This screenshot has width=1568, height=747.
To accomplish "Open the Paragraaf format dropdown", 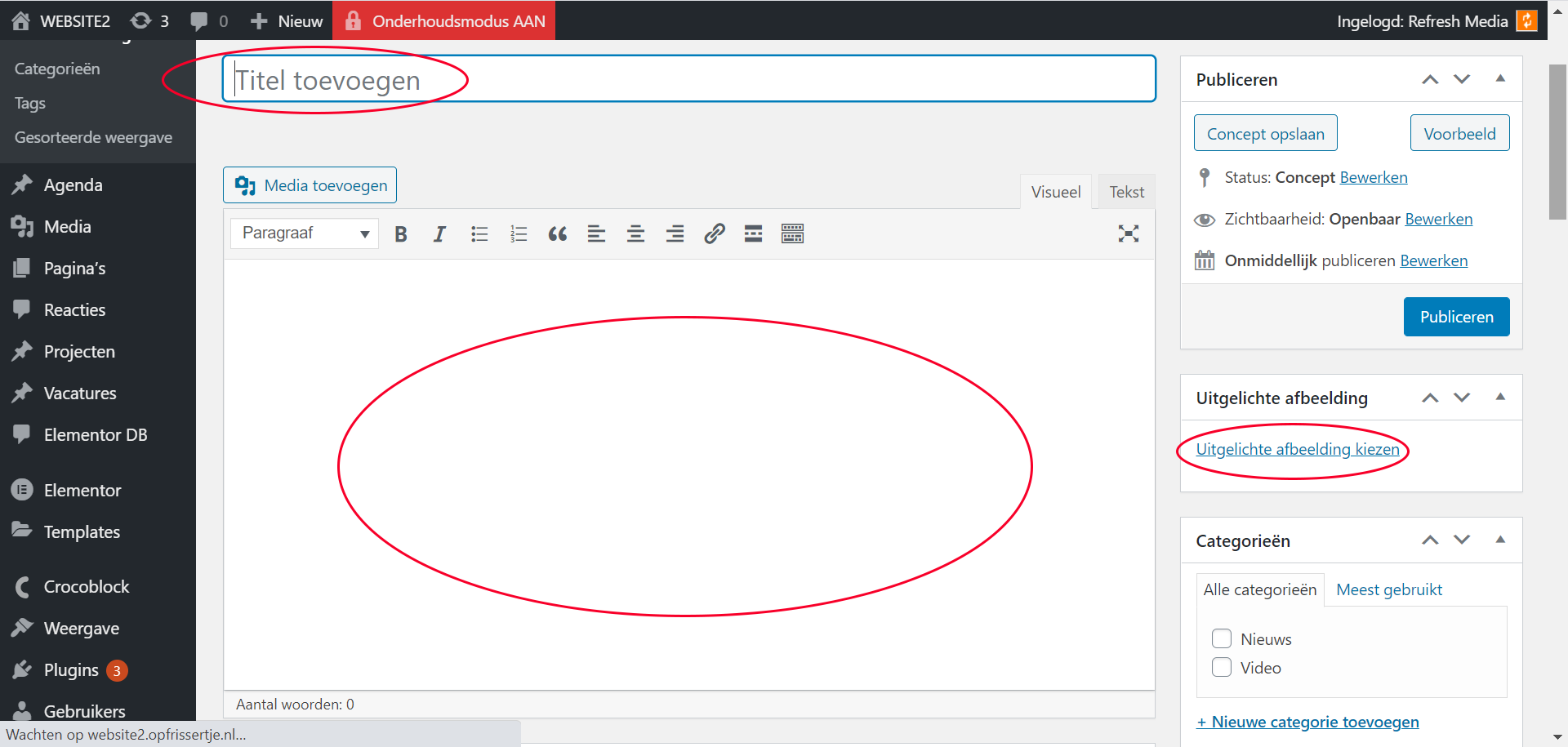I will coord(304,233).
